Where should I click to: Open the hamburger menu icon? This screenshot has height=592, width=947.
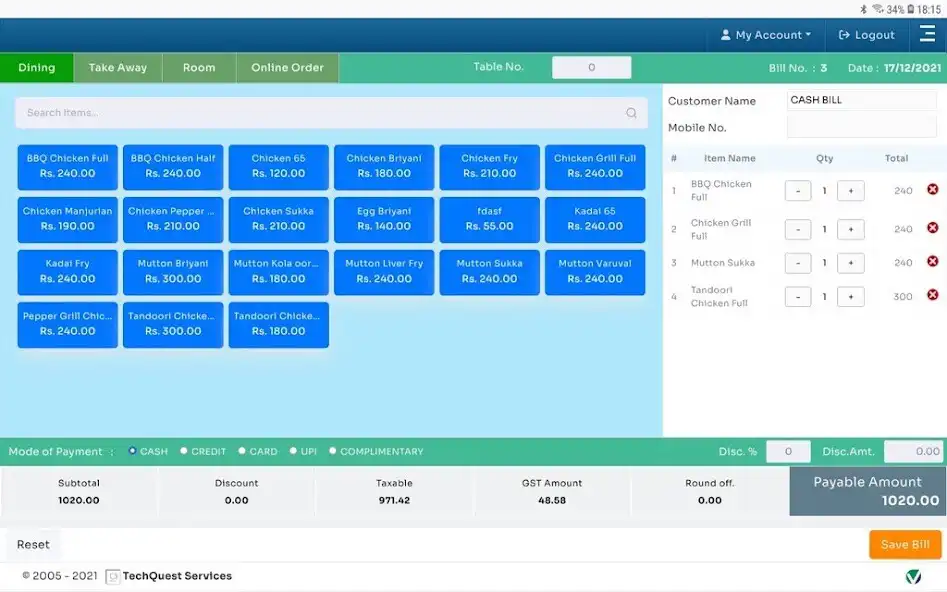pos(927,34)
